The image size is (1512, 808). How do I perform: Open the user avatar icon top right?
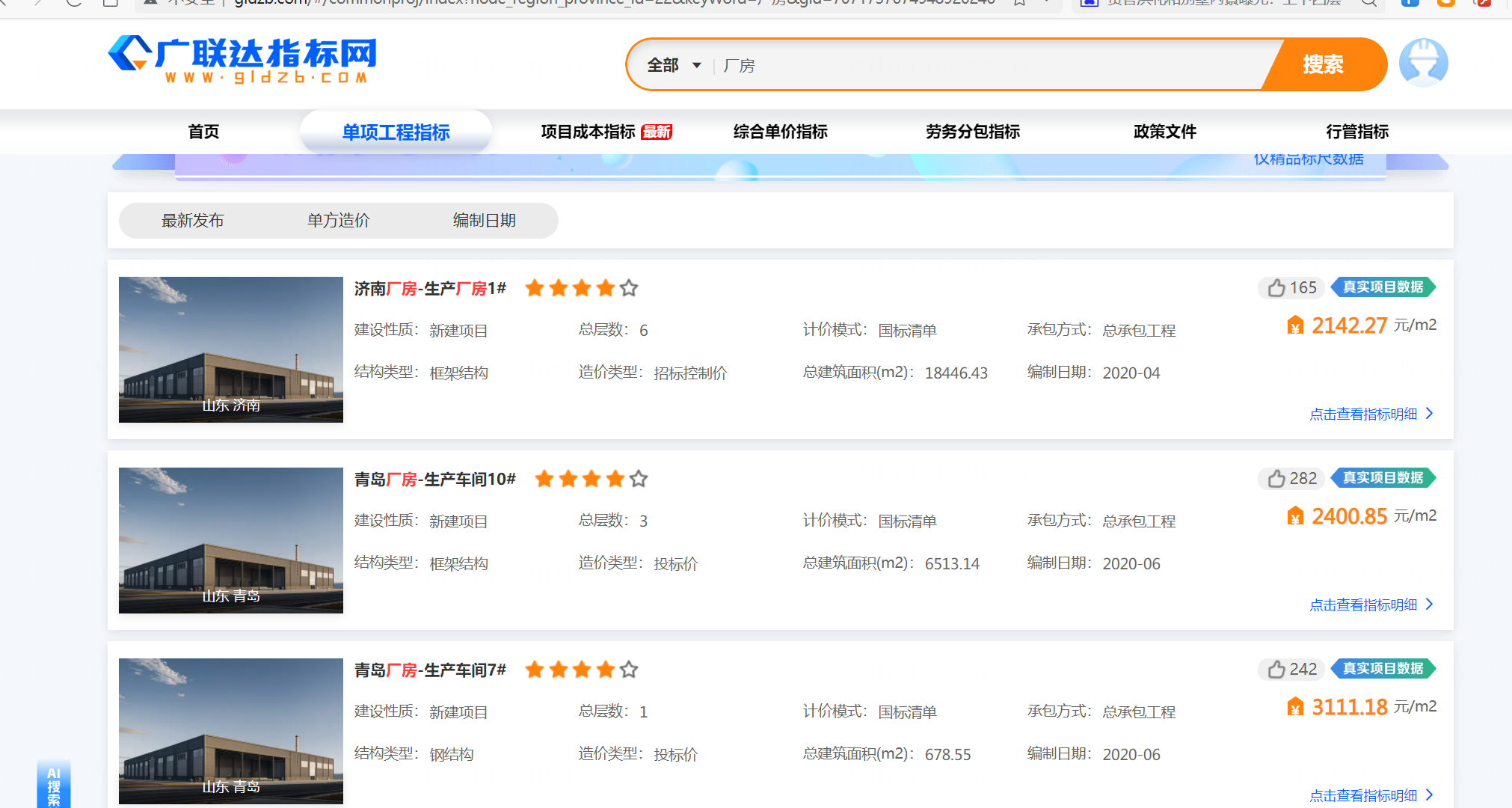(1423, 63)
